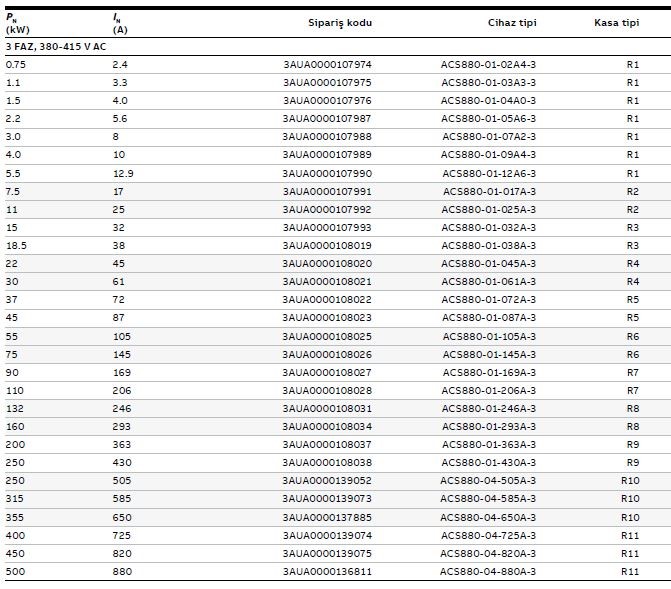Select device type ACS880-01-430A-3
671x589 pixels.
488,462
